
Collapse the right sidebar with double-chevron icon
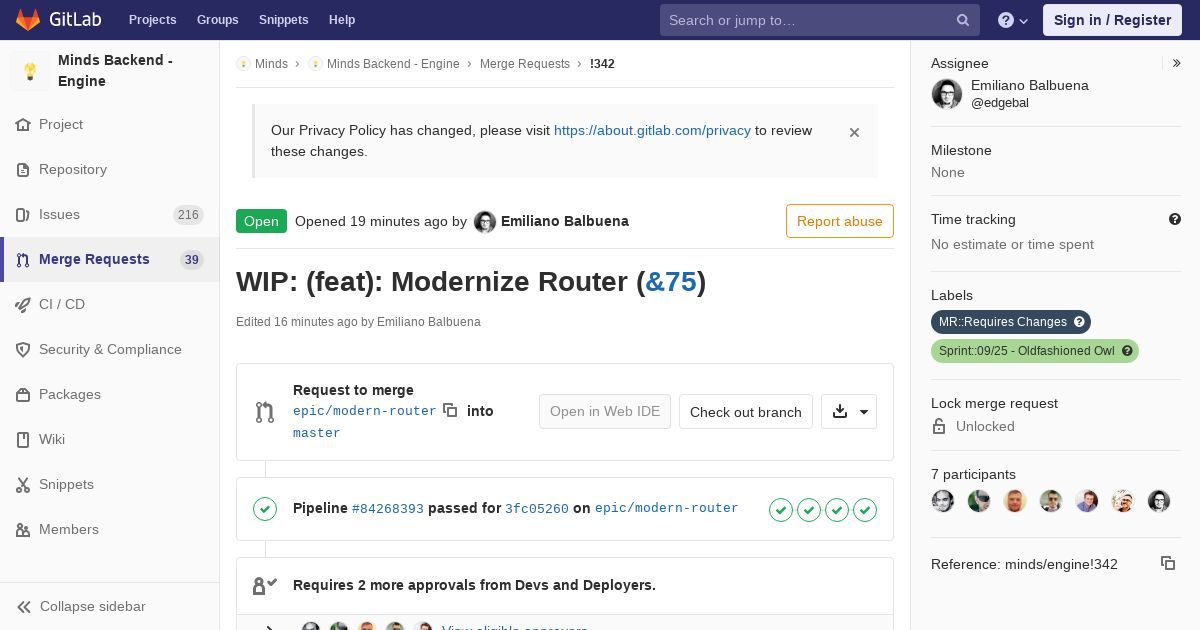point(1177,63)
